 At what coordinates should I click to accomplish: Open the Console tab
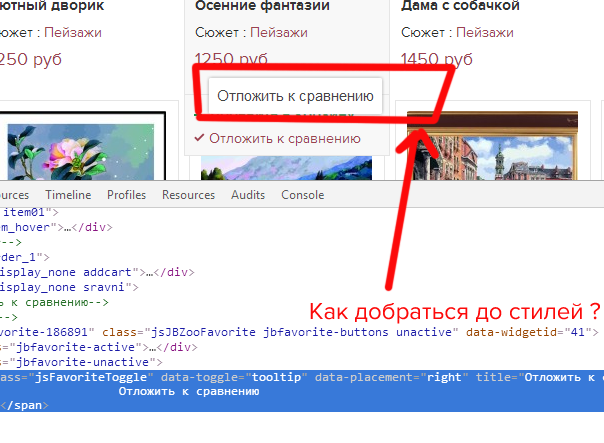point(302,195)
